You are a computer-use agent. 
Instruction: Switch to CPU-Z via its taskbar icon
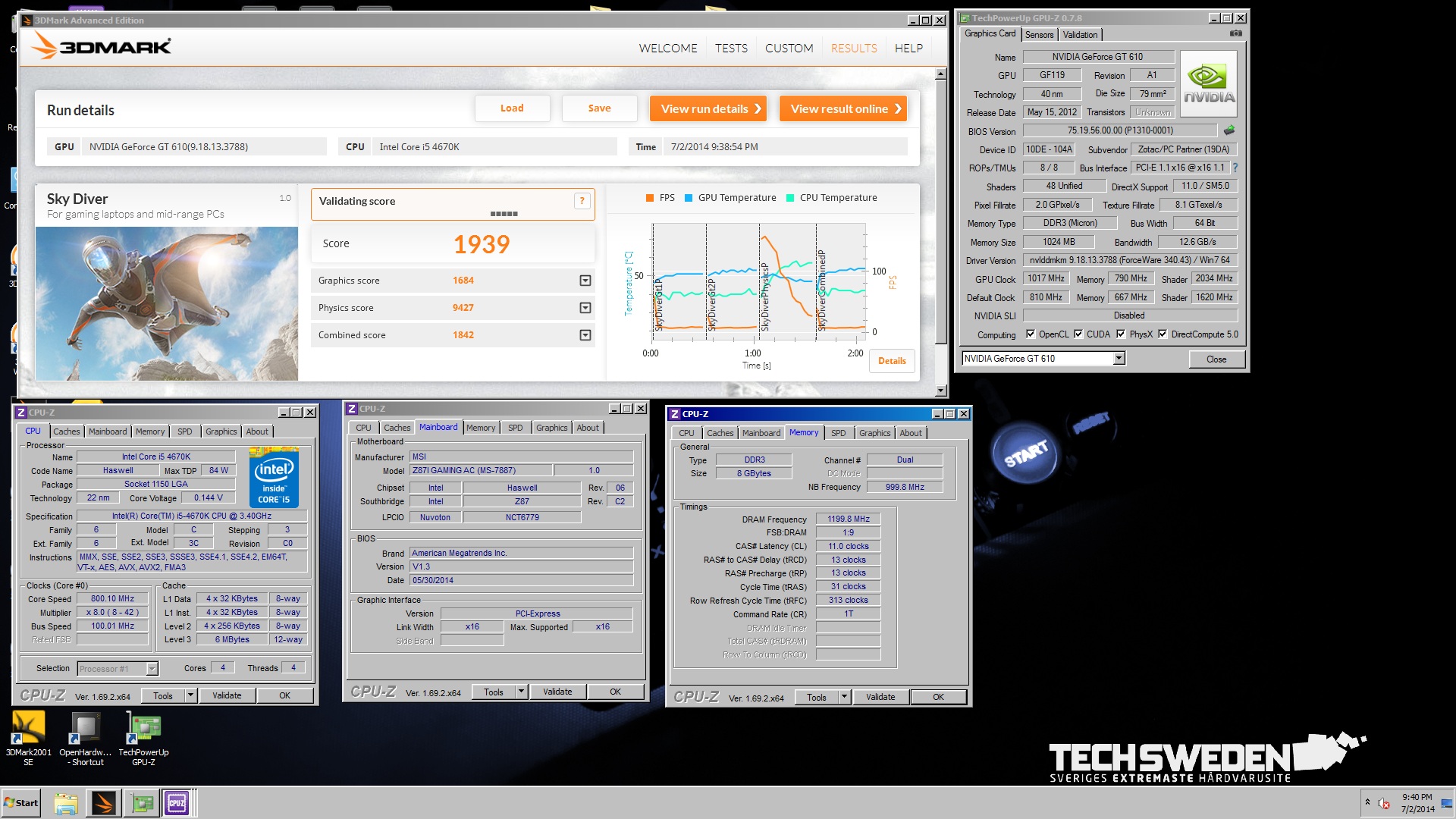177,803
